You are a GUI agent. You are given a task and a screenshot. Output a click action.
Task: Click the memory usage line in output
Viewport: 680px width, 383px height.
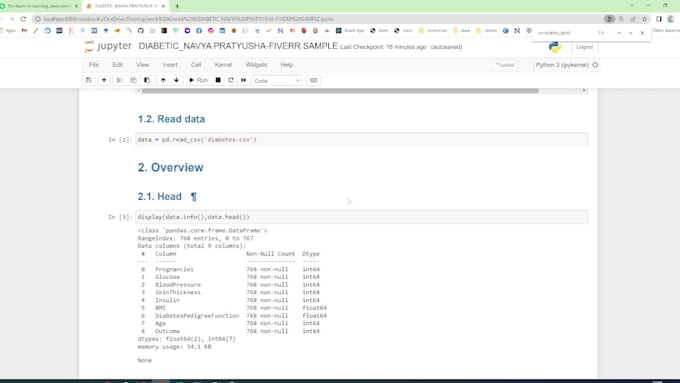click(174, 347)
